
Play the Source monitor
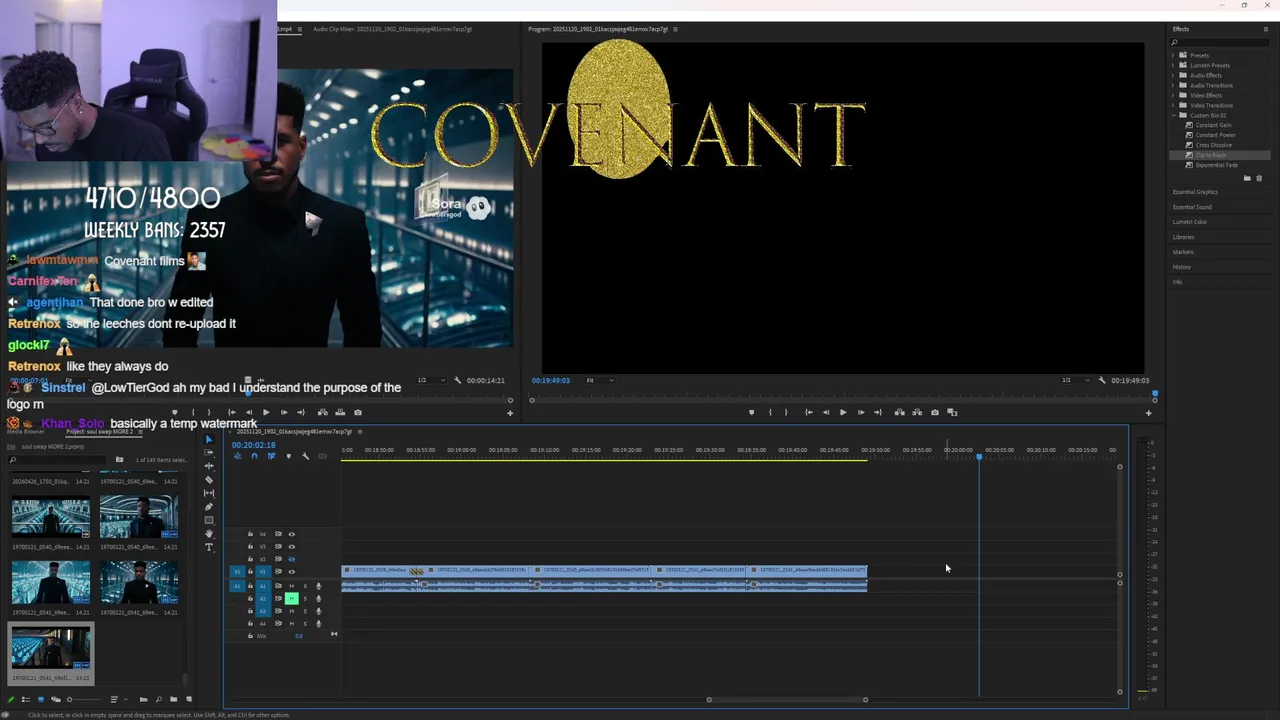pos(266,412)
